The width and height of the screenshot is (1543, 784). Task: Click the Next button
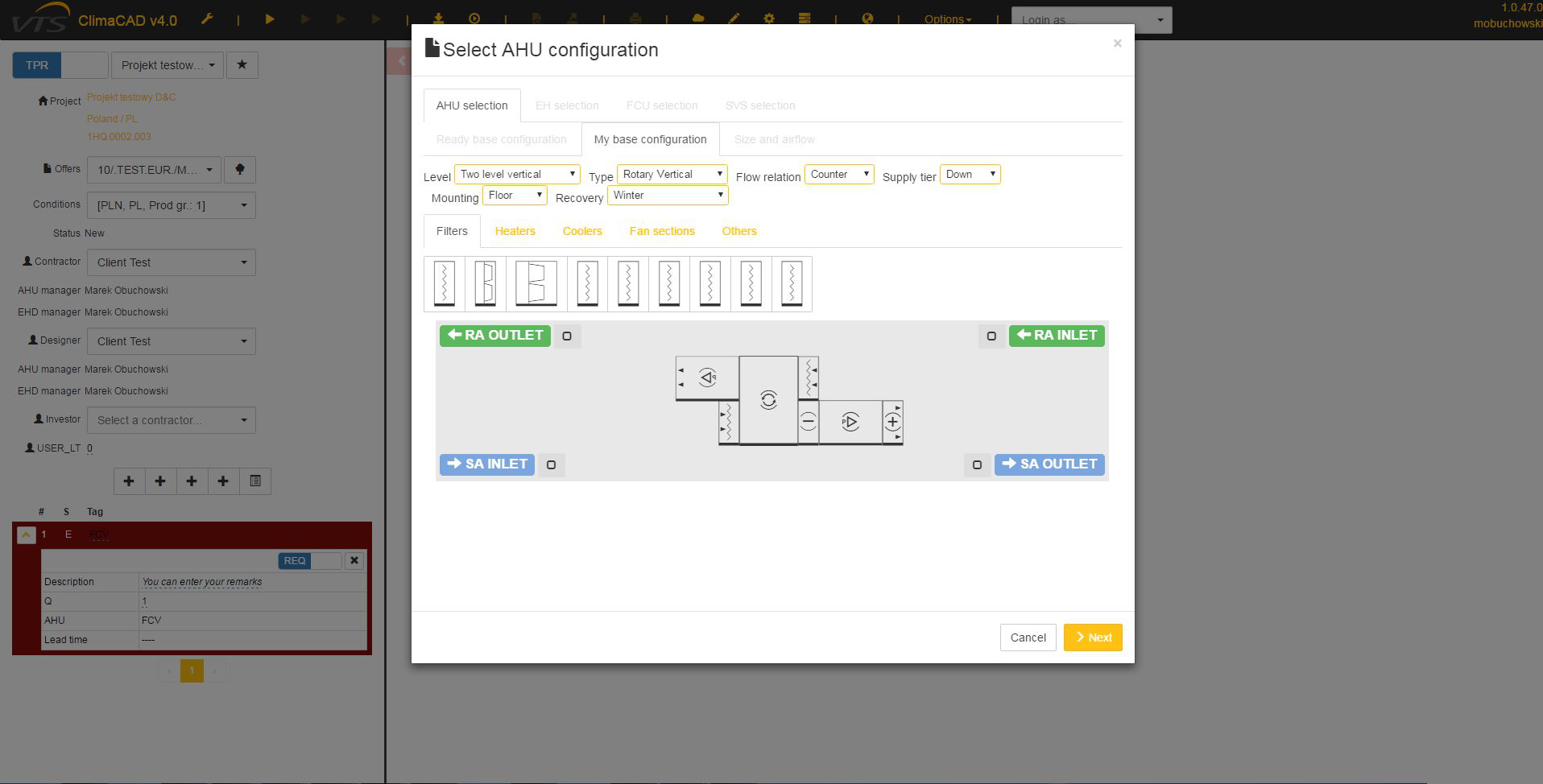[x=1093, y=638]
